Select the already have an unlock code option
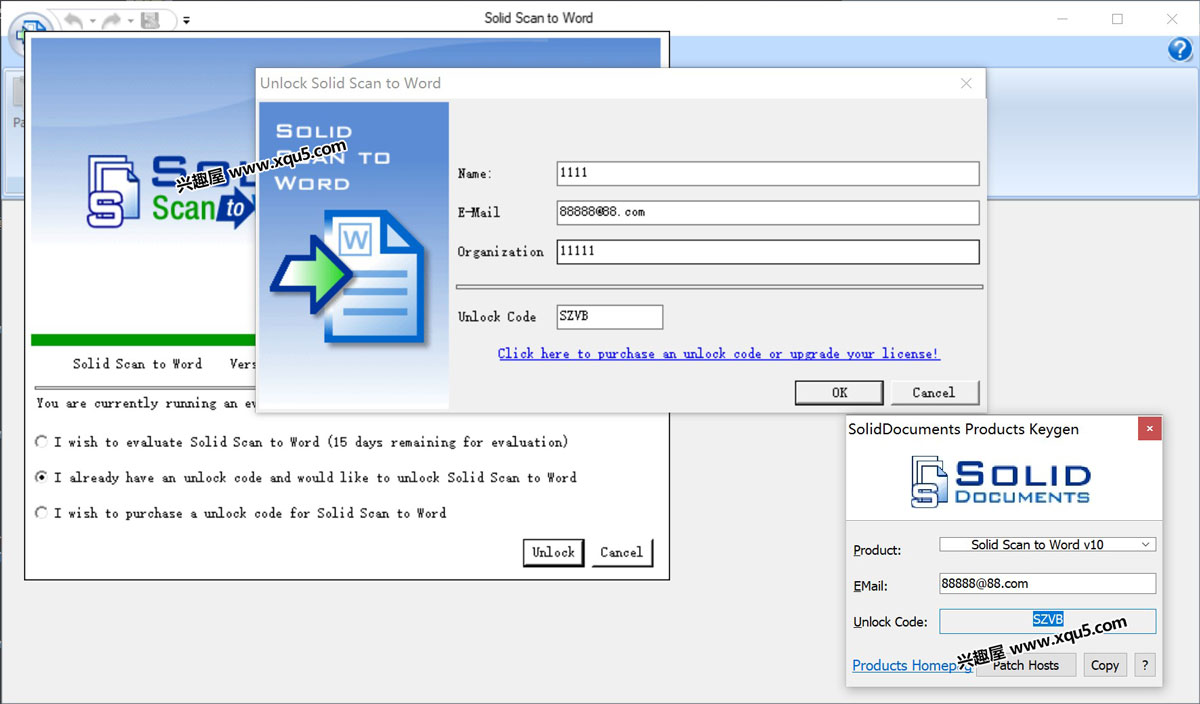The height and width of the screenshot is (704, 1200). (305, 477)
